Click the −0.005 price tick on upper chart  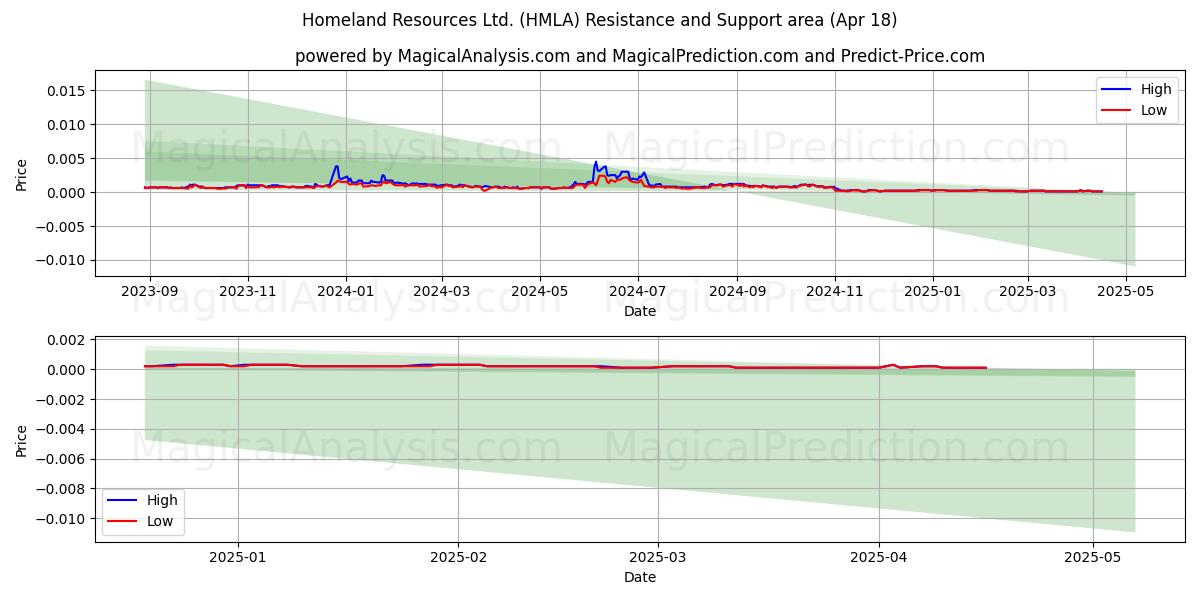61,227
